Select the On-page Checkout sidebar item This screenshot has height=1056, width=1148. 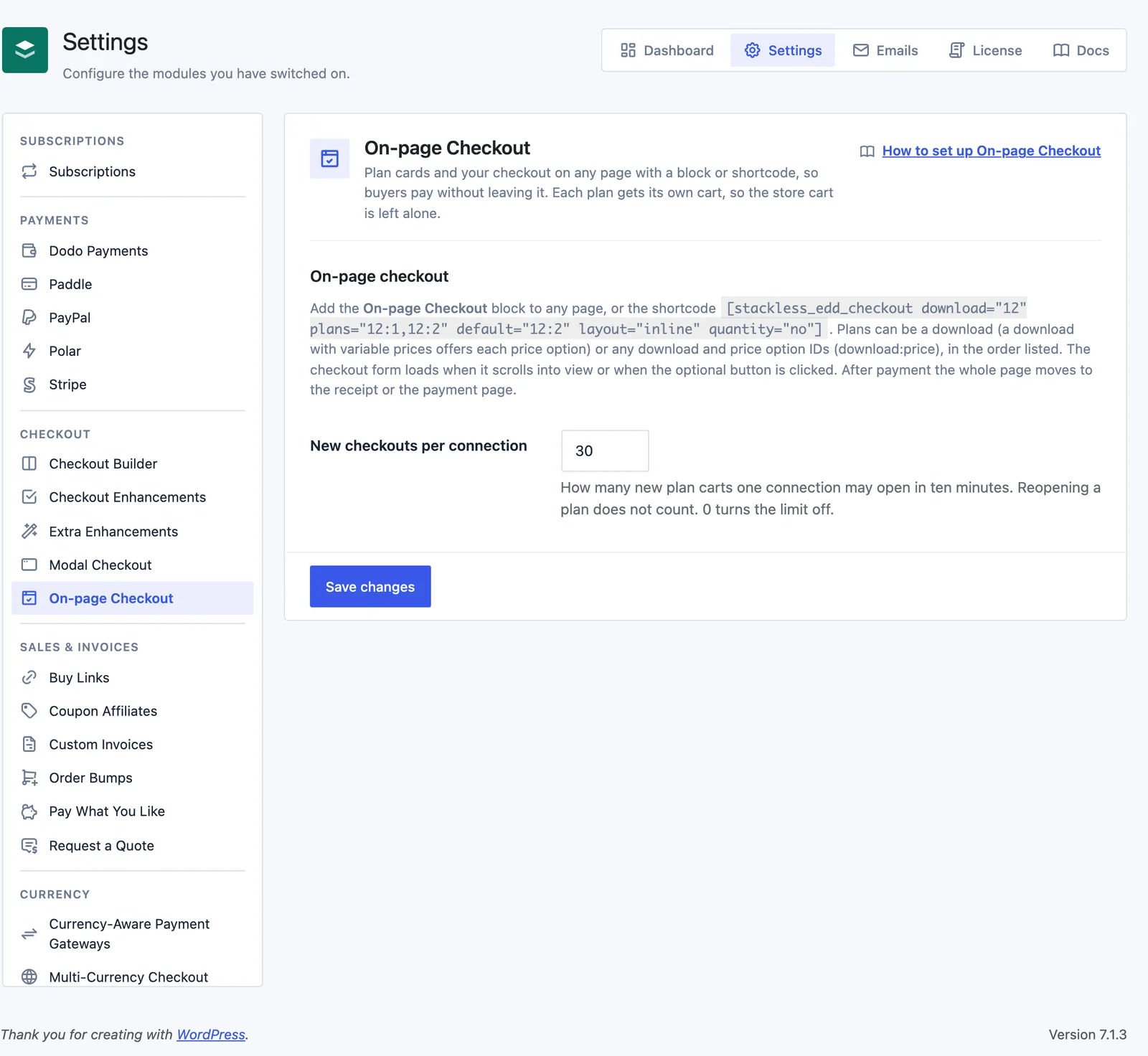133,598
